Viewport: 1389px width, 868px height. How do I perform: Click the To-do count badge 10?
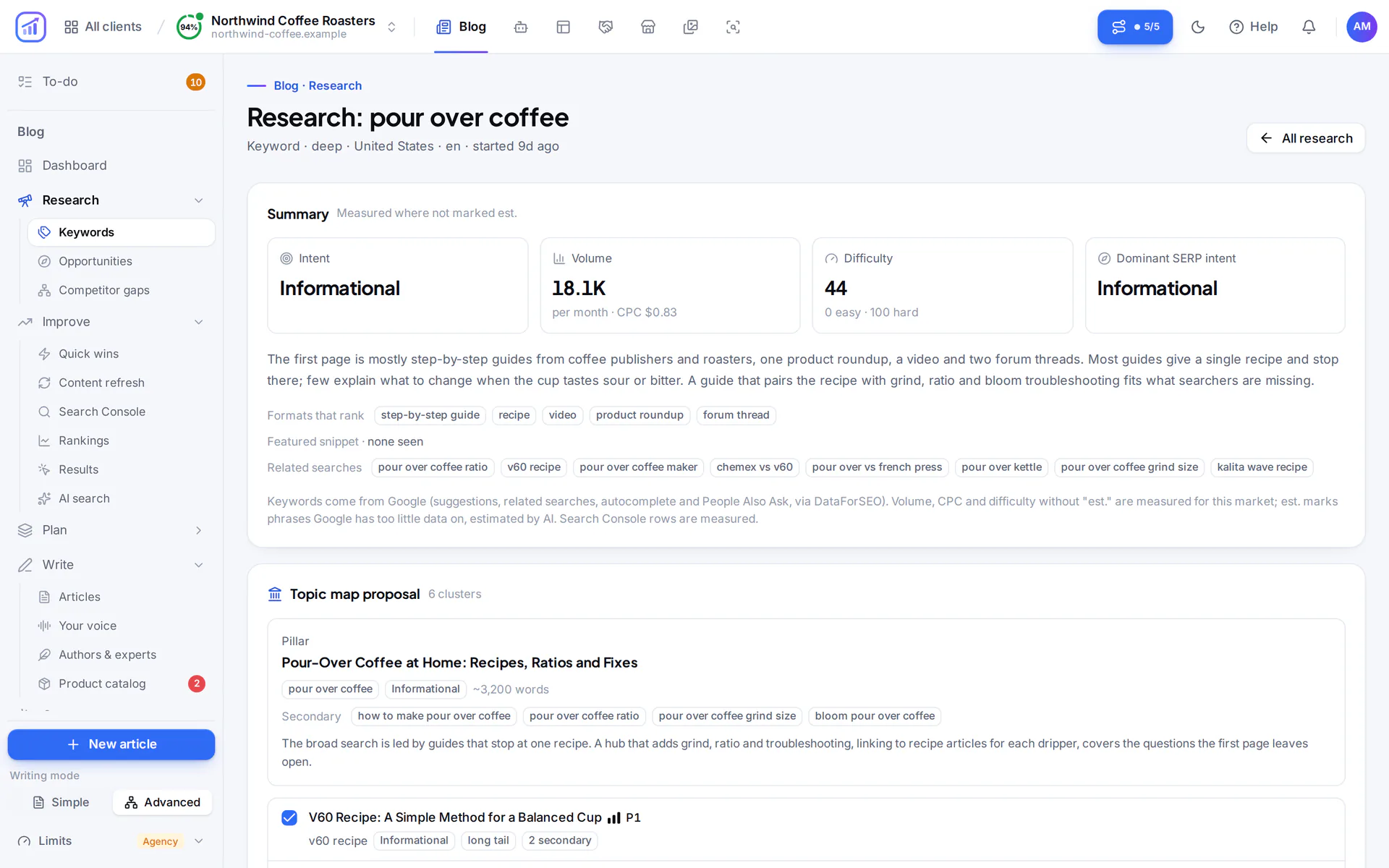click(x=195, y=82)
